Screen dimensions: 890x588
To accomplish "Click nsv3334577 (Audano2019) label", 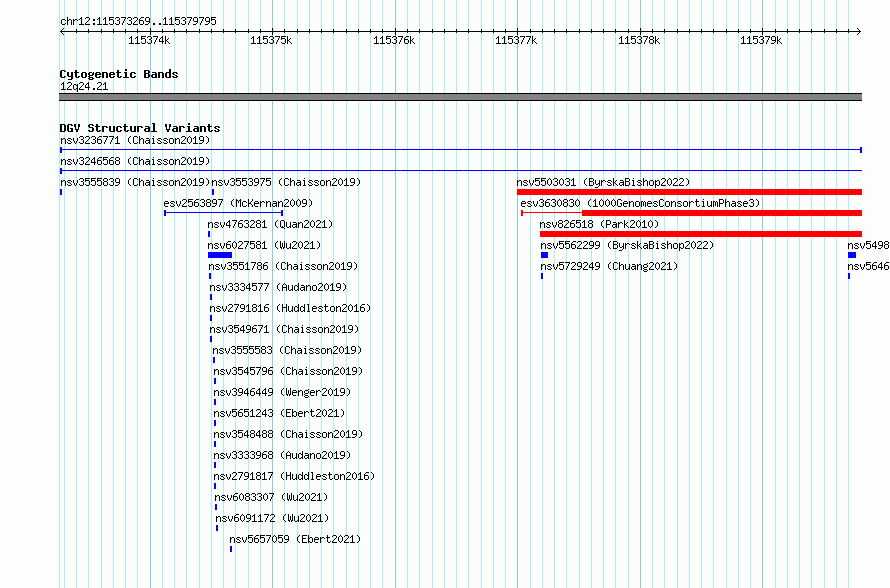I will 278,287.
